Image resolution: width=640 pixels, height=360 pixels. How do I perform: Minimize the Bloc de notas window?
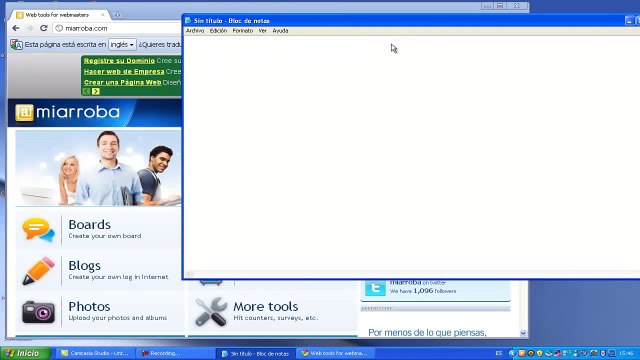(x=629, y=20)
